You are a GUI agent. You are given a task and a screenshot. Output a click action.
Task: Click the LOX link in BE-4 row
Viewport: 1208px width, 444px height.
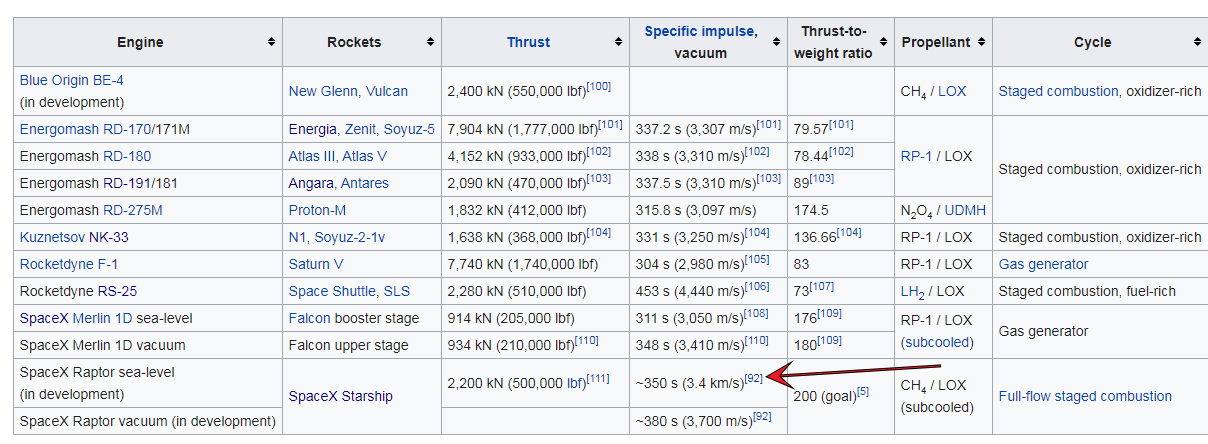click(x=952, y=91)
